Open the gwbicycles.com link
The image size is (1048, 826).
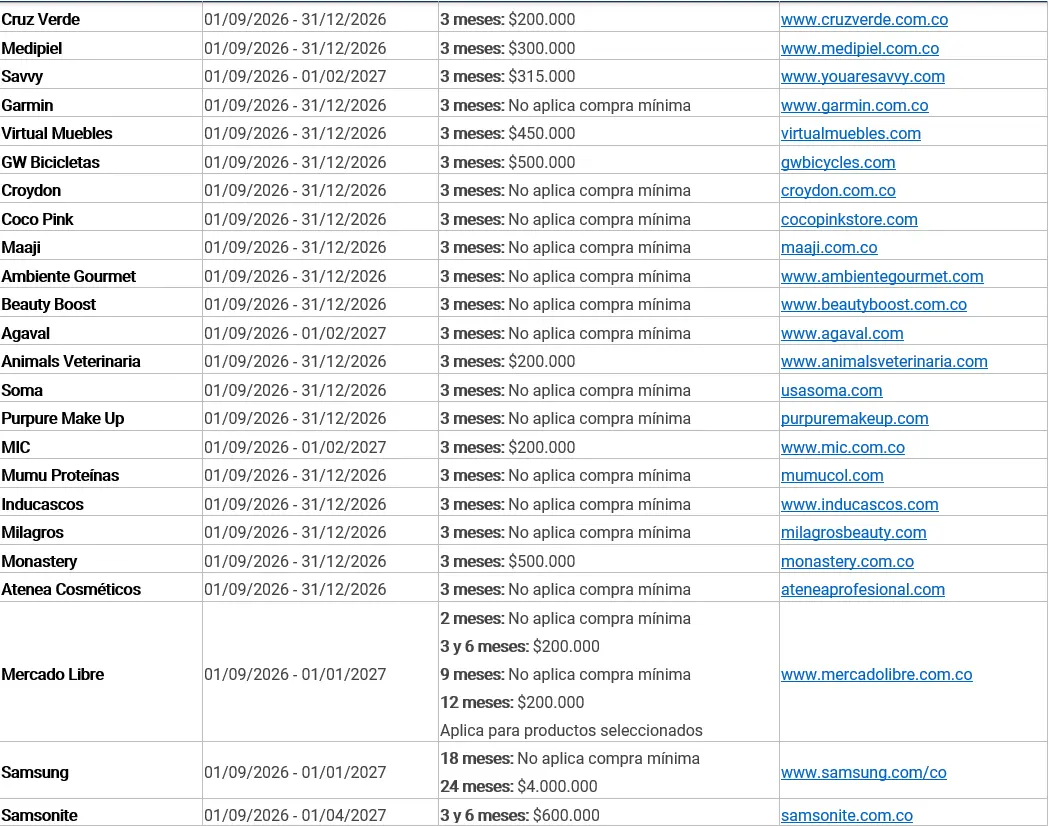click(837, 162)
